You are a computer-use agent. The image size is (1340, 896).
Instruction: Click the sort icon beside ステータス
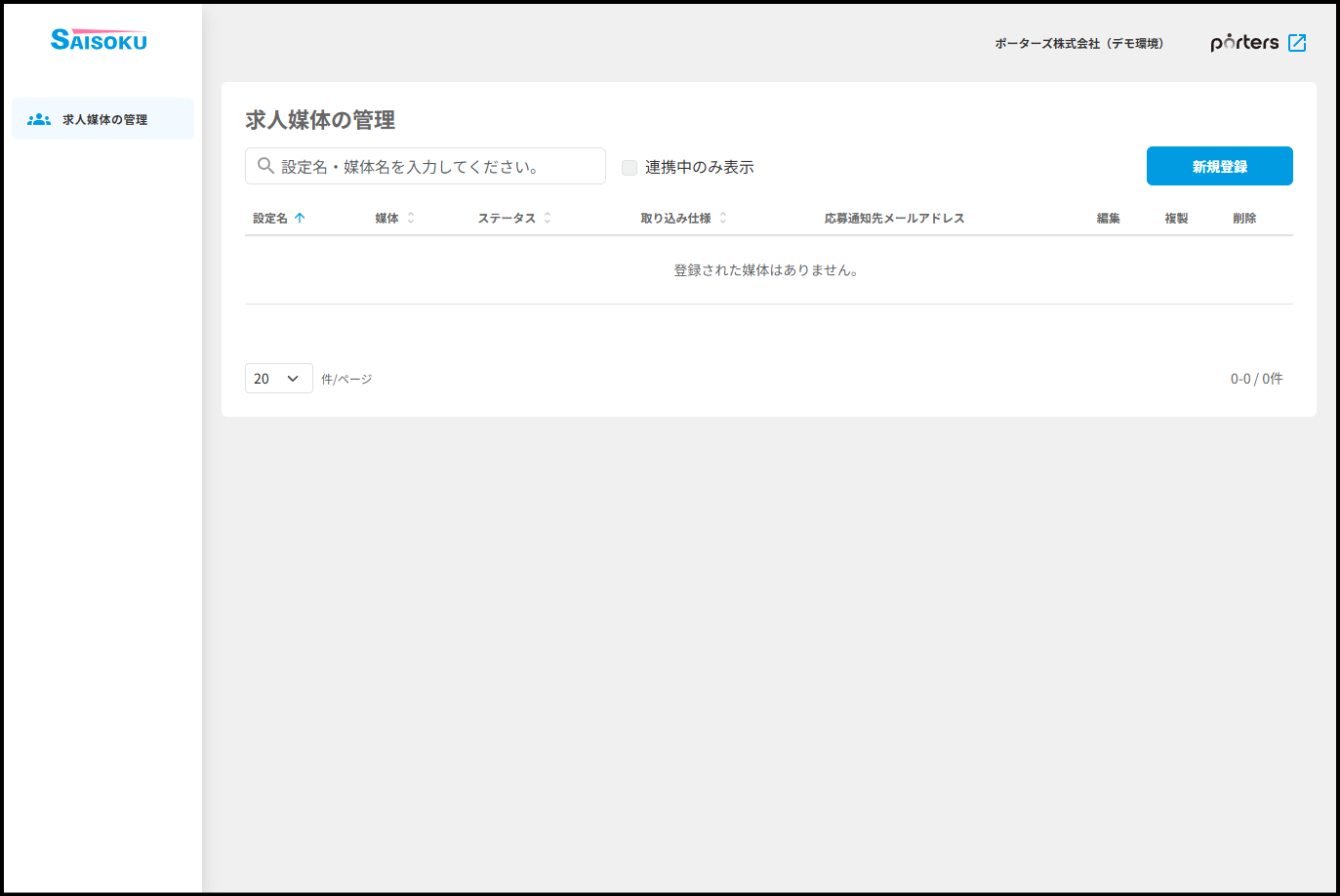(548, 219)
